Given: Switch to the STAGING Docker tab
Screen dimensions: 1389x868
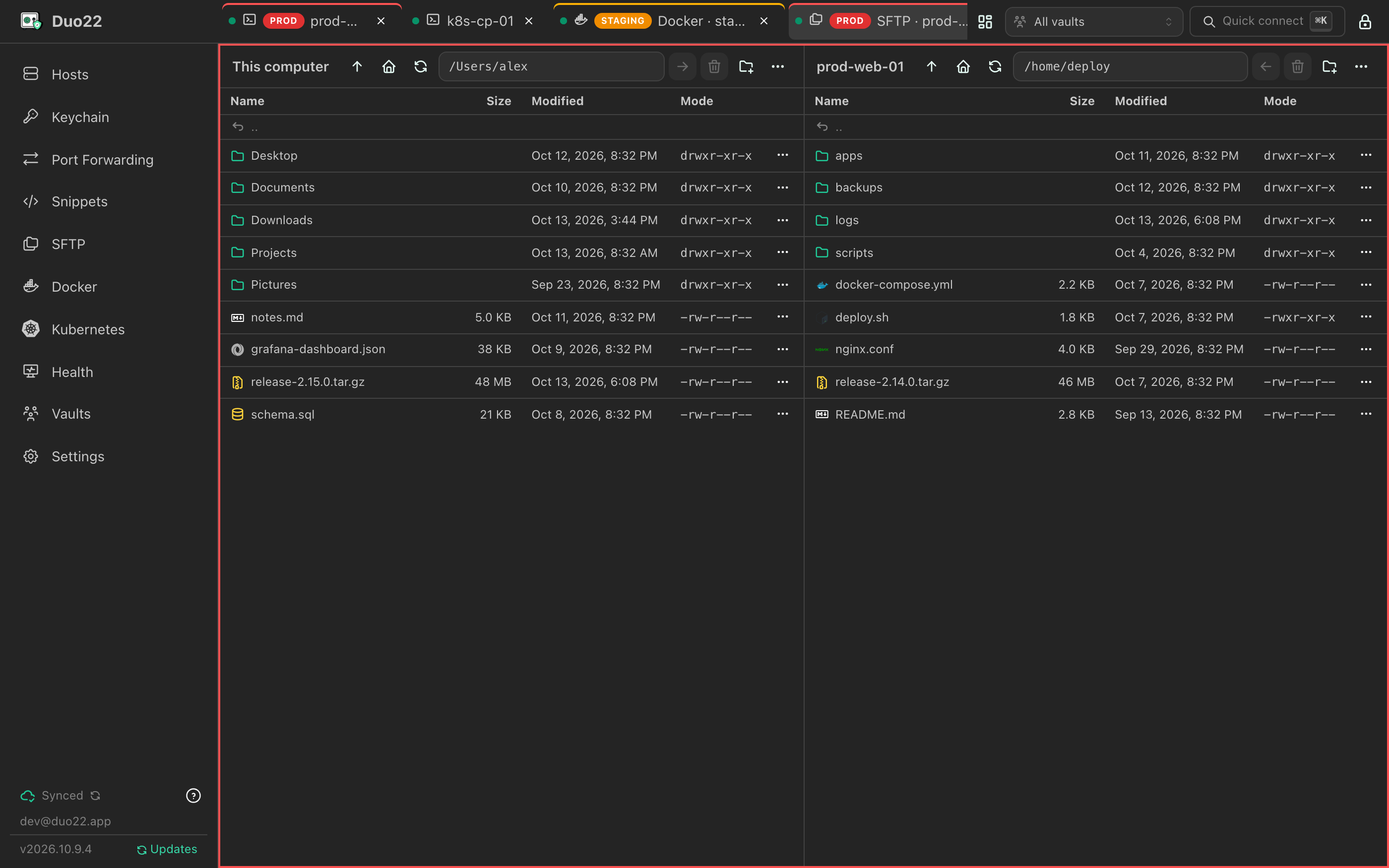Looking at the screenshot, I should pyautogui.click(x=669, y=21).
